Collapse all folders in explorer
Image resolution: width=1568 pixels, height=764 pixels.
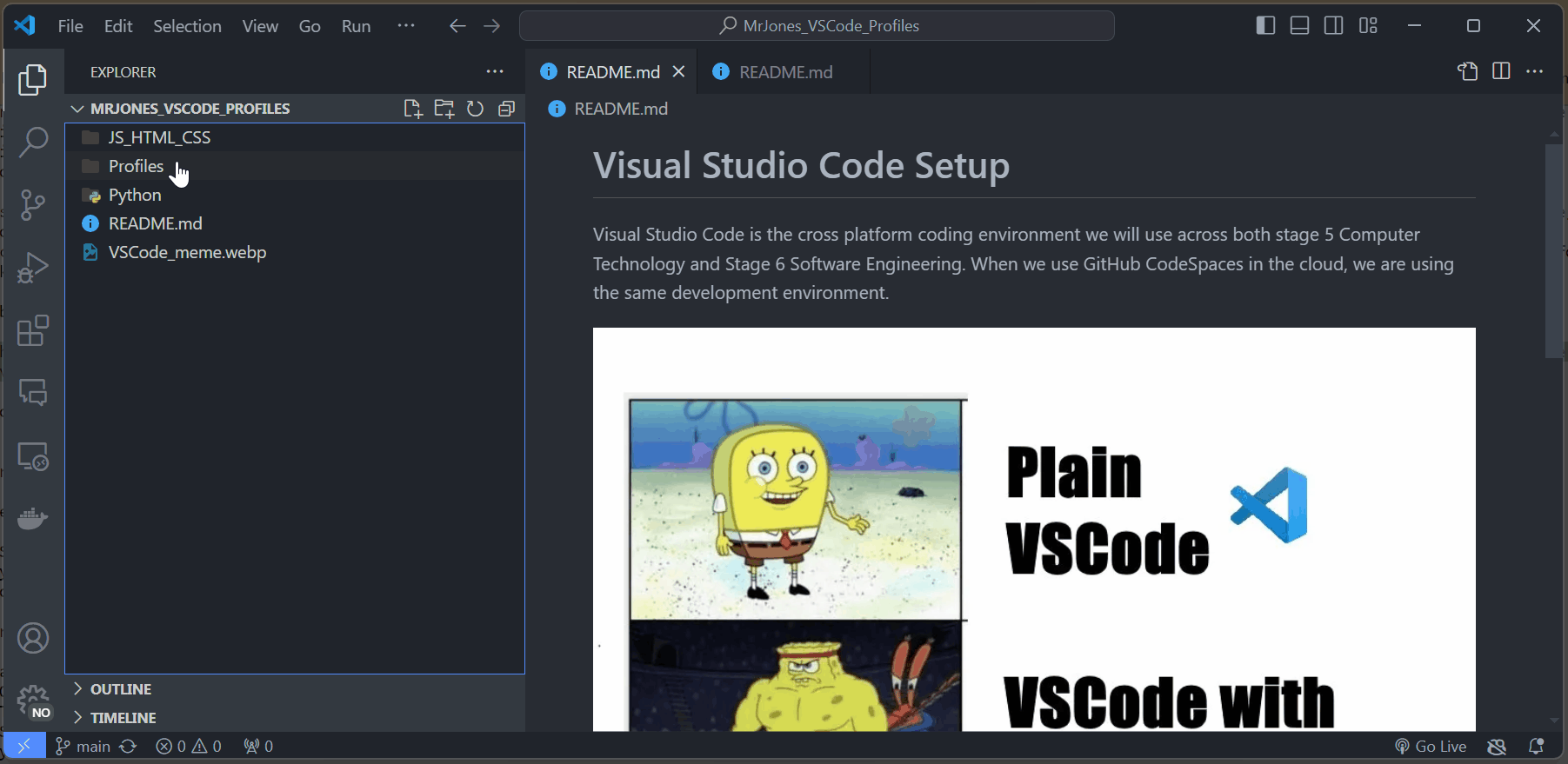click(x=506, y=109)
